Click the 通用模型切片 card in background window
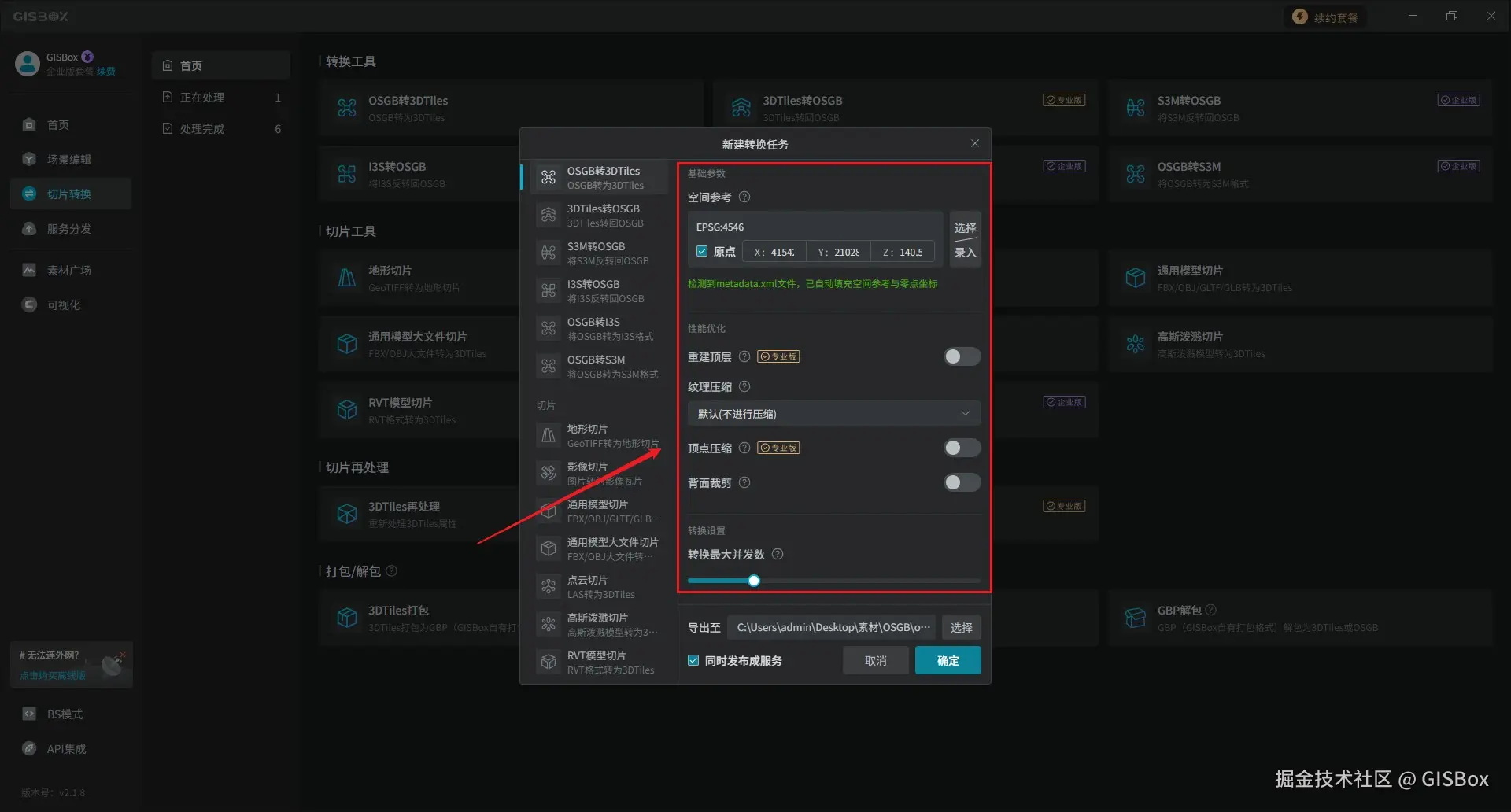Viewport: 1511px width, 812px height. point(1300,278)
